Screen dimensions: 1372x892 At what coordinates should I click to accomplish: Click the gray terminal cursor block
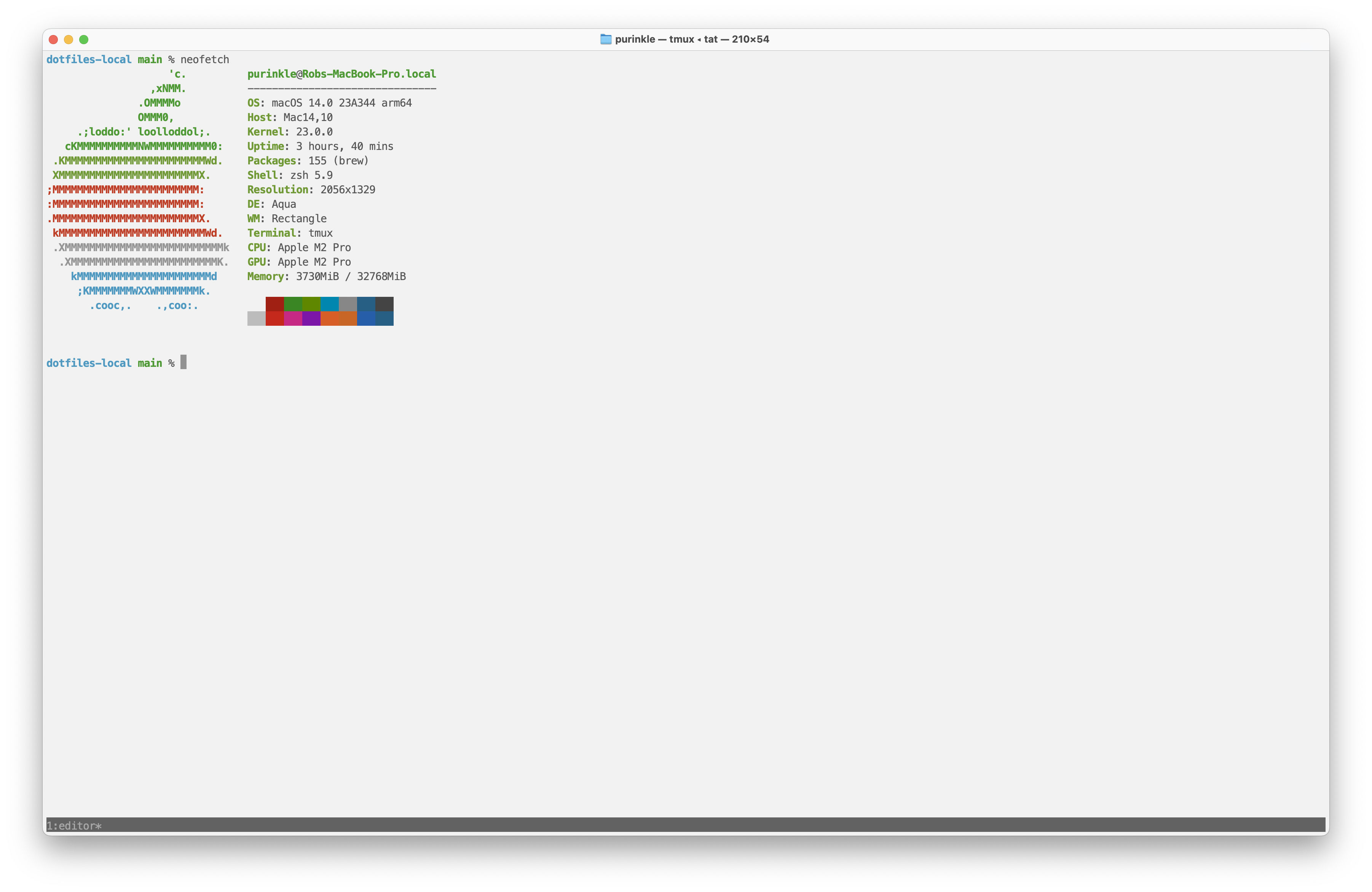tap(183, 362)
